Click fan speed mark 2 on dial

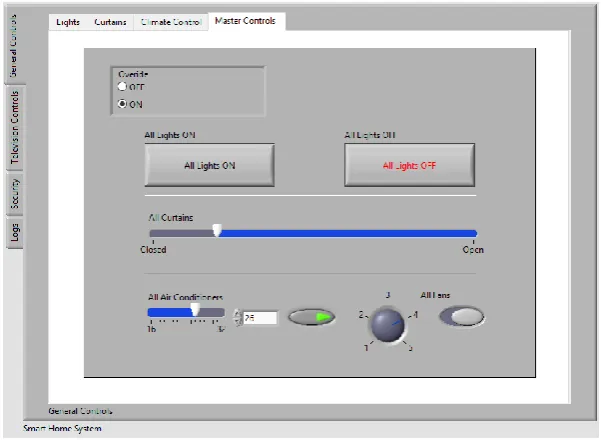[361, 314]
